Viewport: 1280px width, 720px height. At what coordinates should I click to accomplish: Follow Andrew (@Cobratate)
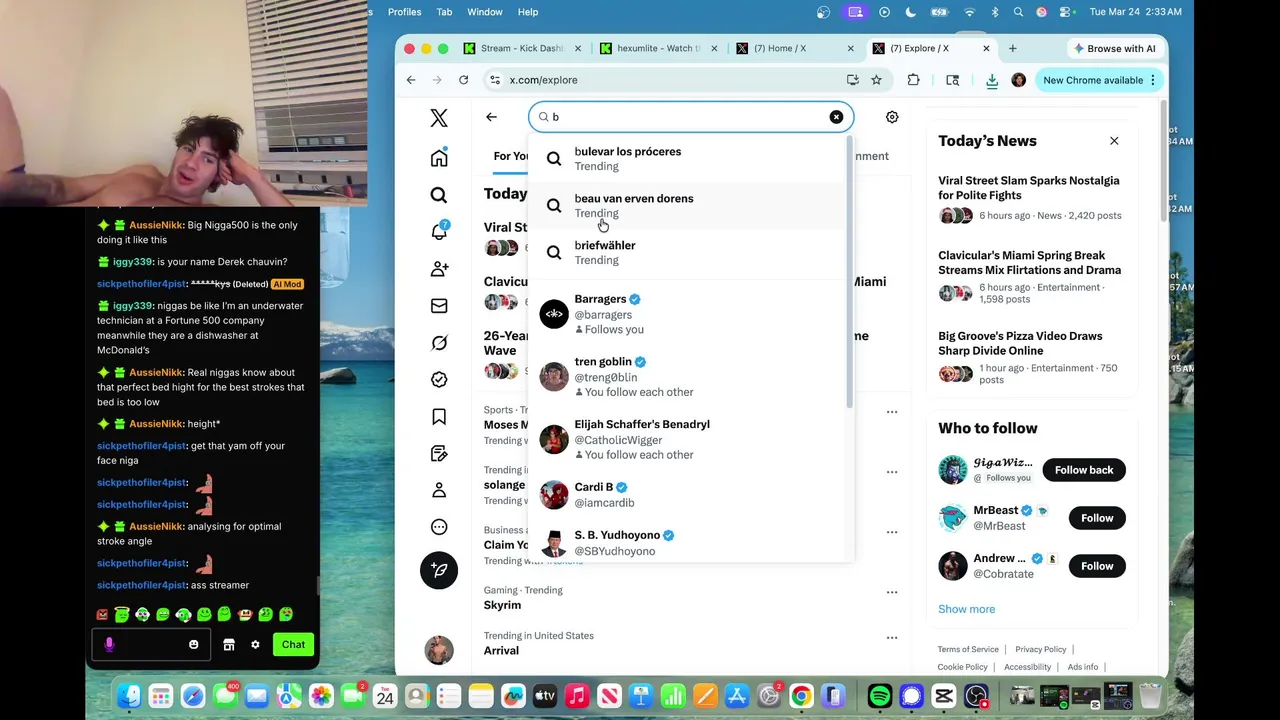pos(1097,566)
